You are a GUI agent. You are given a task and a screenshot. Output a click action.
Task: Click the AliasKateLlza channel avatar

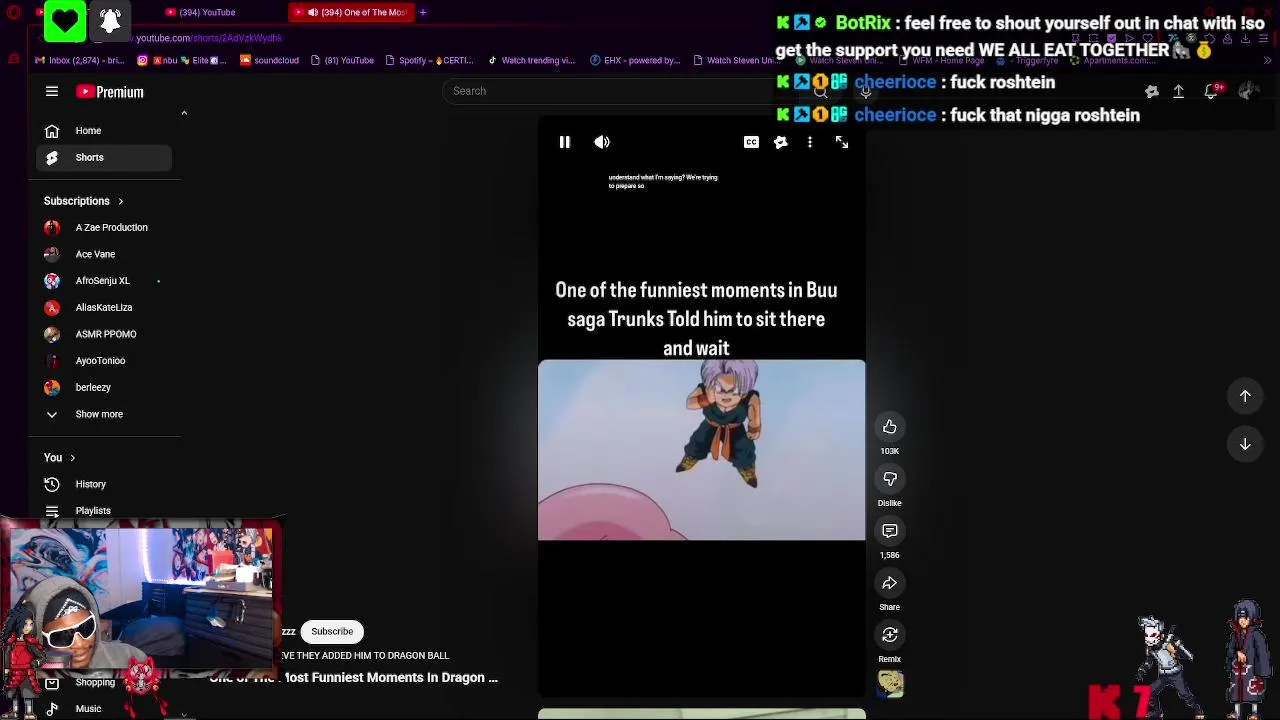[x=52, y=308]
